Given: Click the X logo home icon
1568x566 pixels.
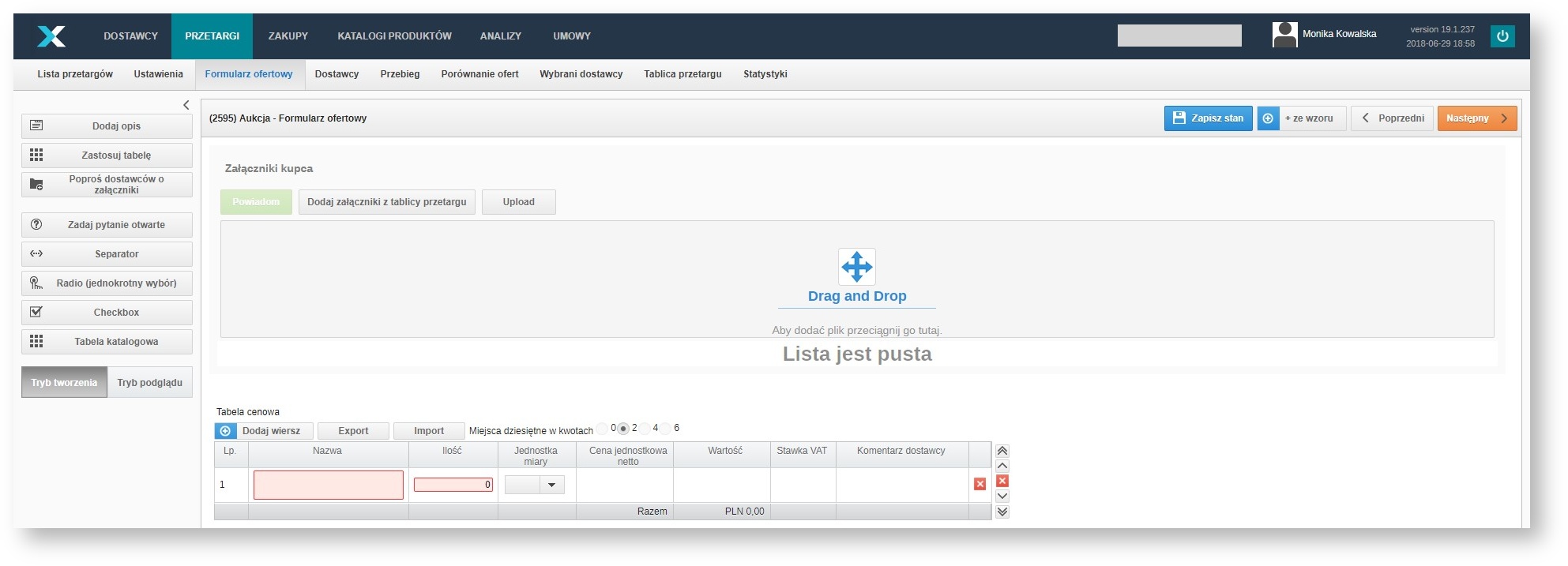Looking at the screenshot, I should point(51,36).
